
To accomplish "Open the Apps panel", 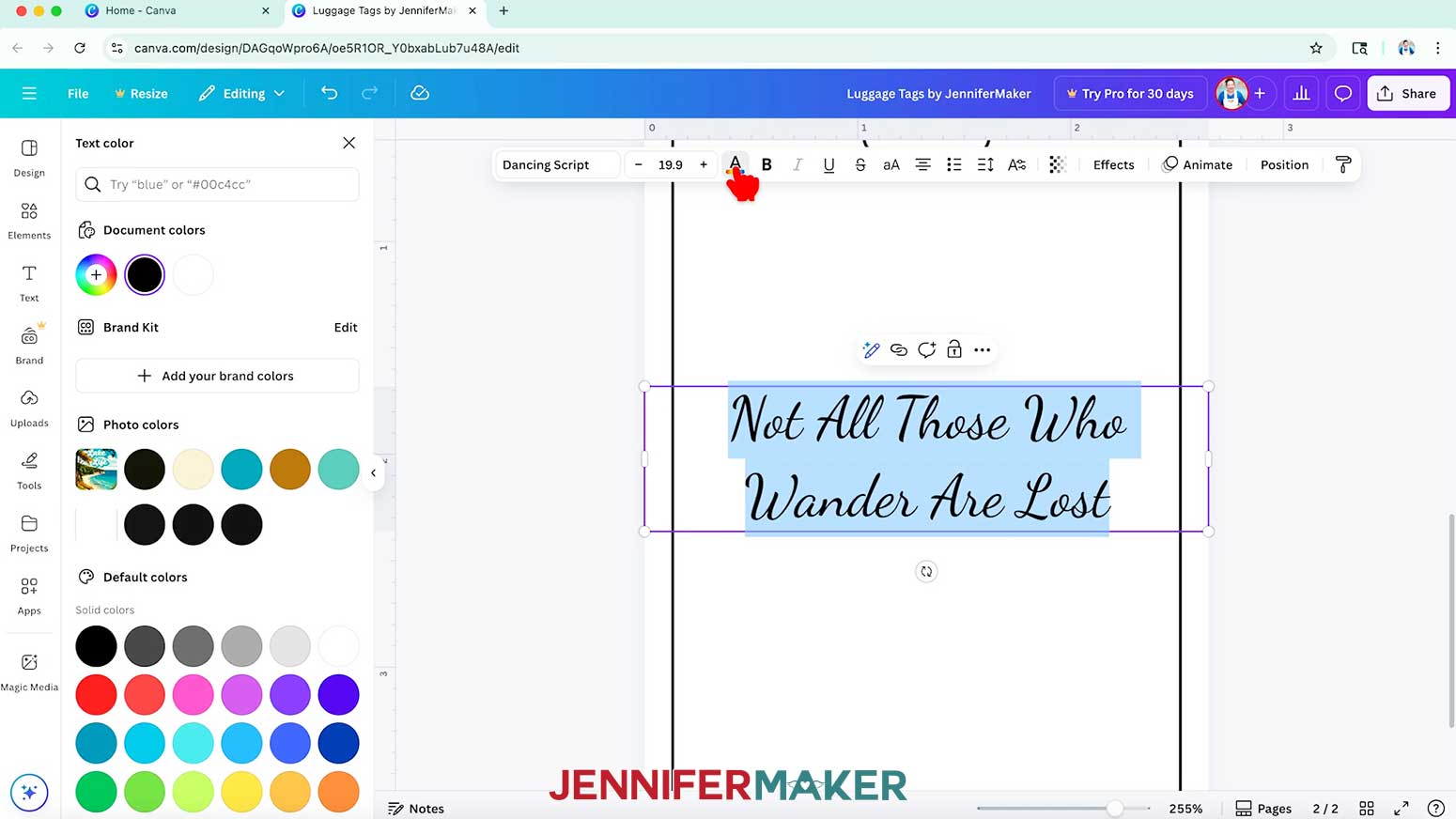I will (29, 595).
